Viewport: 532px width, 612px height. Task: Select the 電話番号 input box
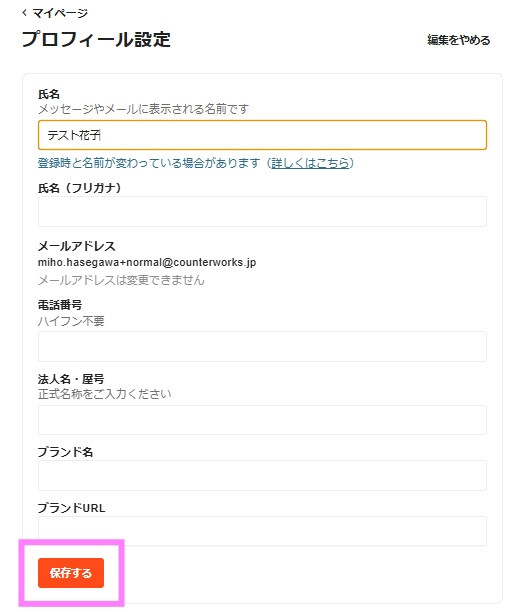pyautogui.click(x=262, y=347)
